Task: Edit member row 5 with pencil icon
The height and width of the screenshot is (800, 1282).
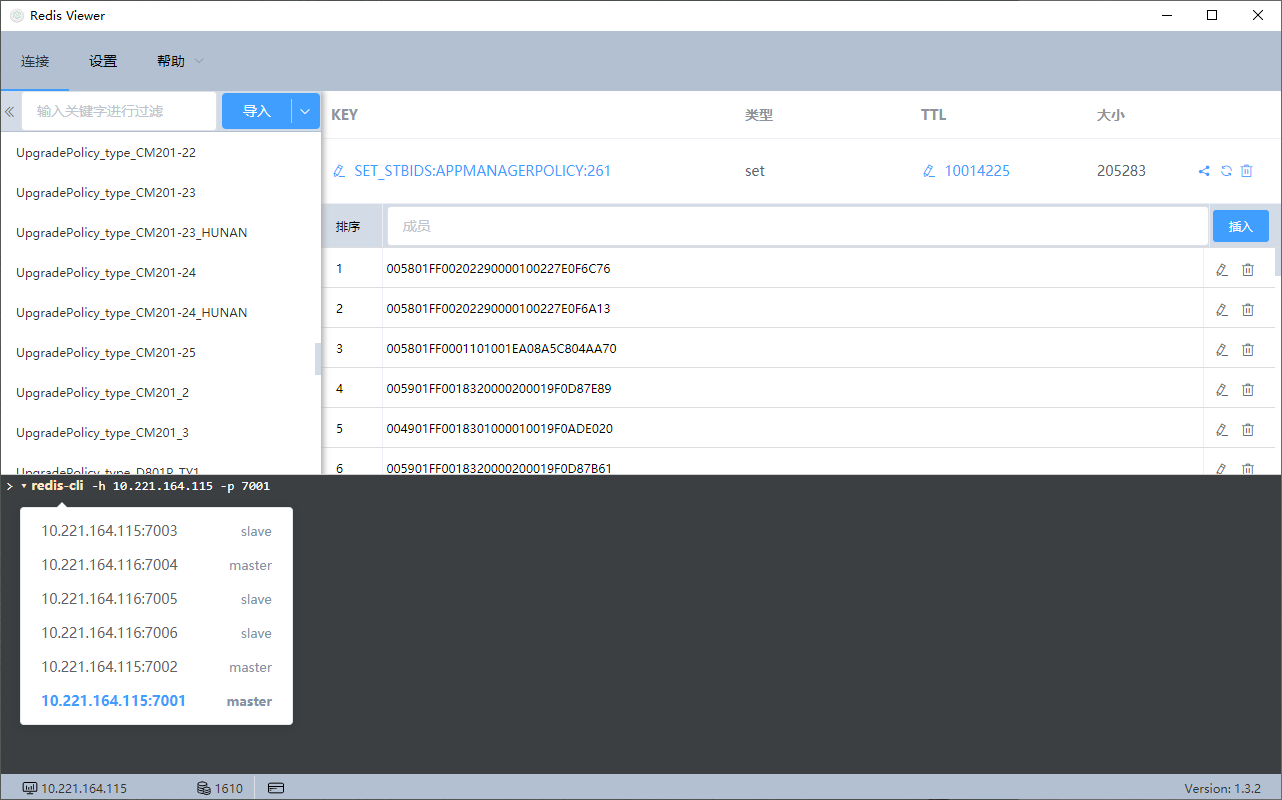Action: pos(1221,429)
